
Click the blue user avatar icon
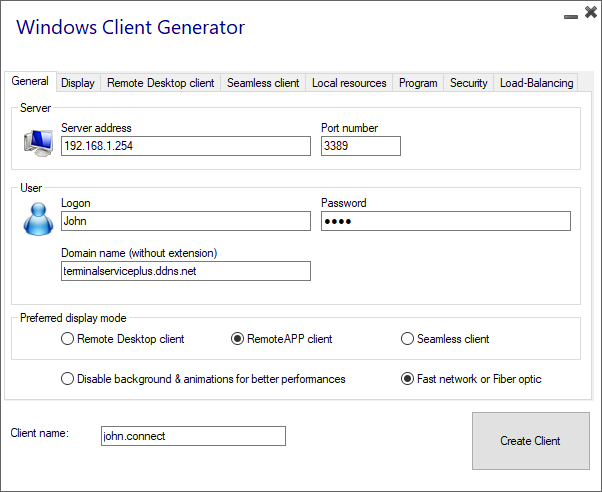click(38, 219)
